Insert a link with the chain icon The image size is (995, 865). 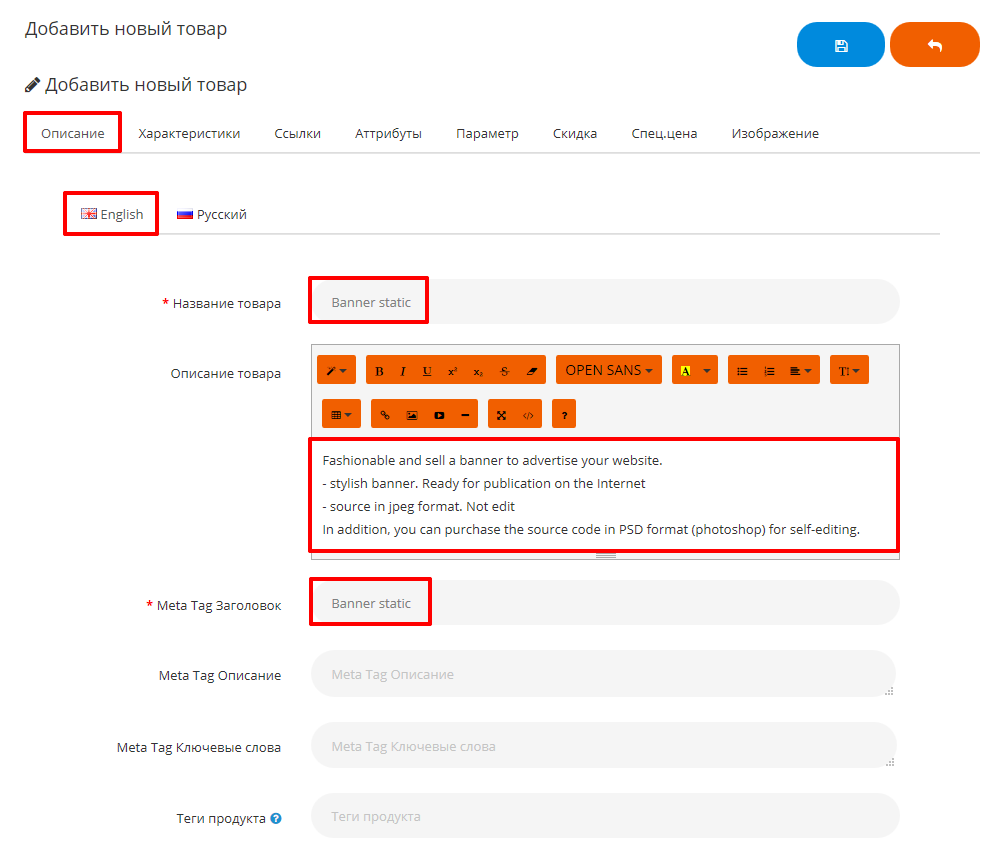(x=385, y=414)
